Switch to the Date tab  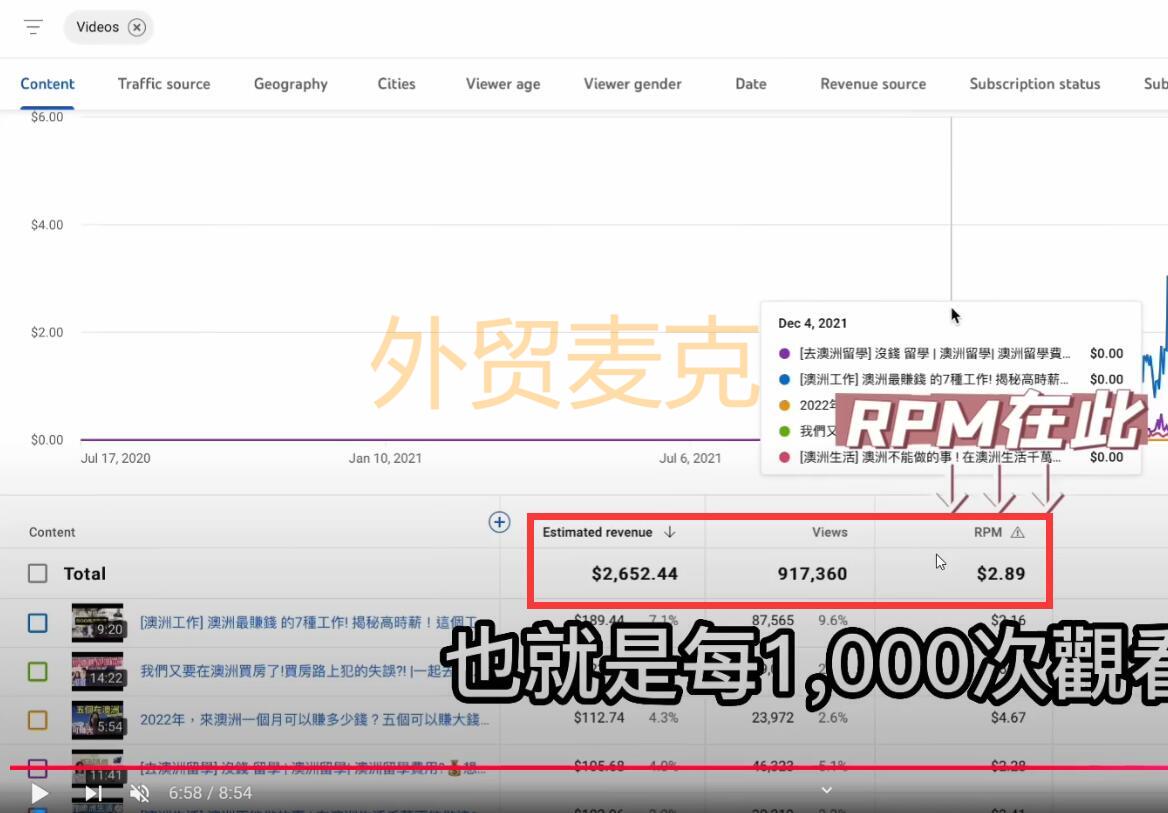pos(751,83)
